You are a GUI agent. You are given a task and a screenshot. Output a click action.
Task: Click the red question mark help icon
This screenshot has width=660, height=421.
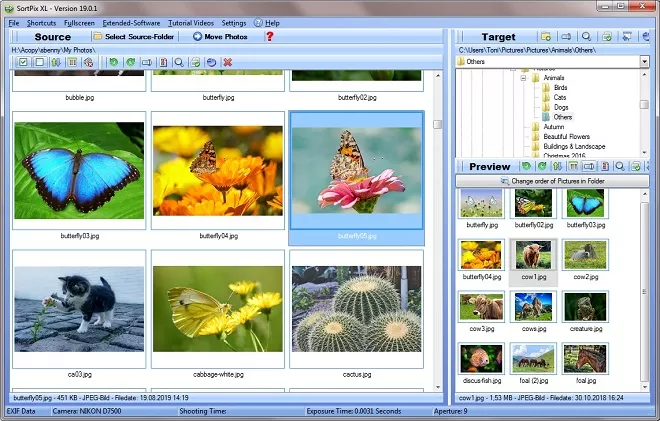(x=269, y=37)
